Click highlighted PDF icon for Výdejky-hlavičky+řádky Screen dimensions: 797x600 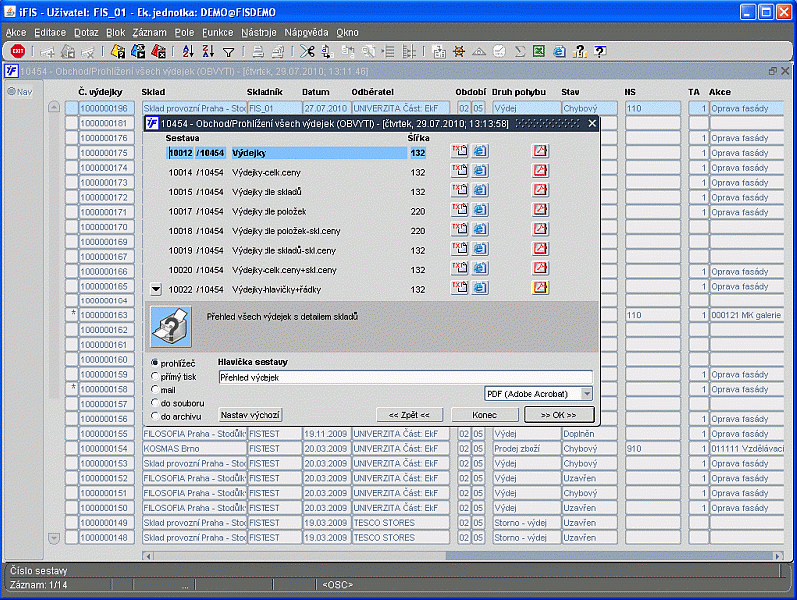(x=540, y=288)
